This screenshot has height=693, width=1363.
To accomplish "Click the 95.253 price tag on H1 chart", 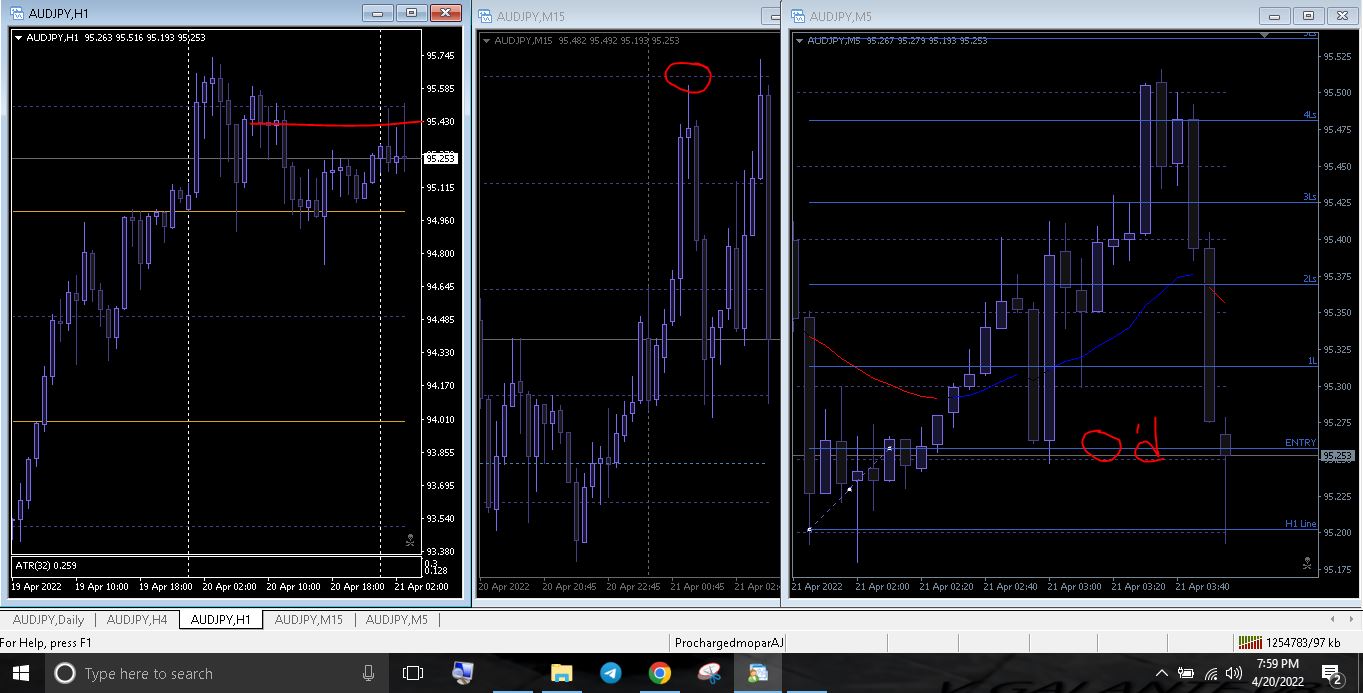I will tap(440, 158).
